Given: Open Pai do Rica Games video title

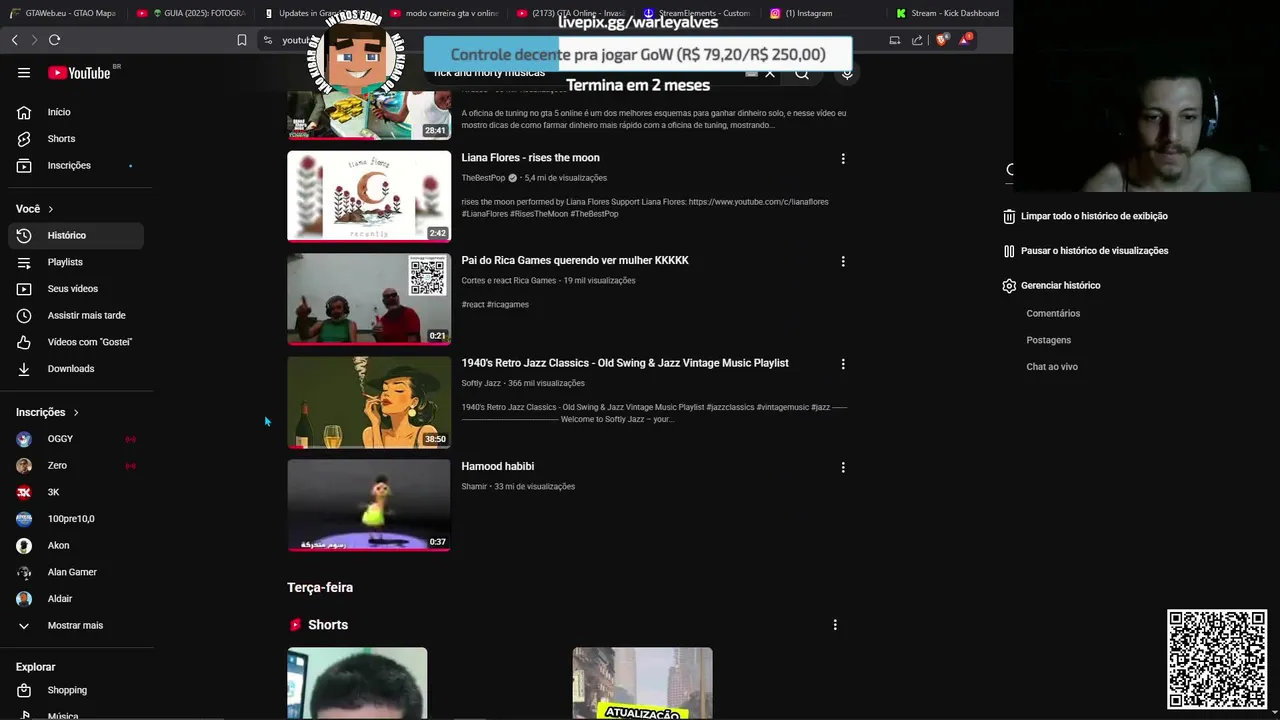Looking at the screenshot, I should tap(575, 261).
